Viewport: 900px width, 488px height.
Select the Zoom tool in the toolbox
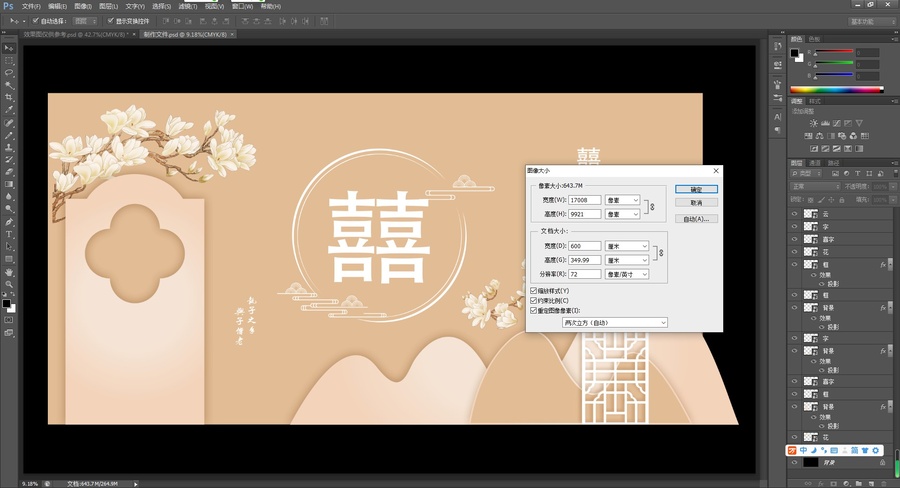tap(9, 284)
